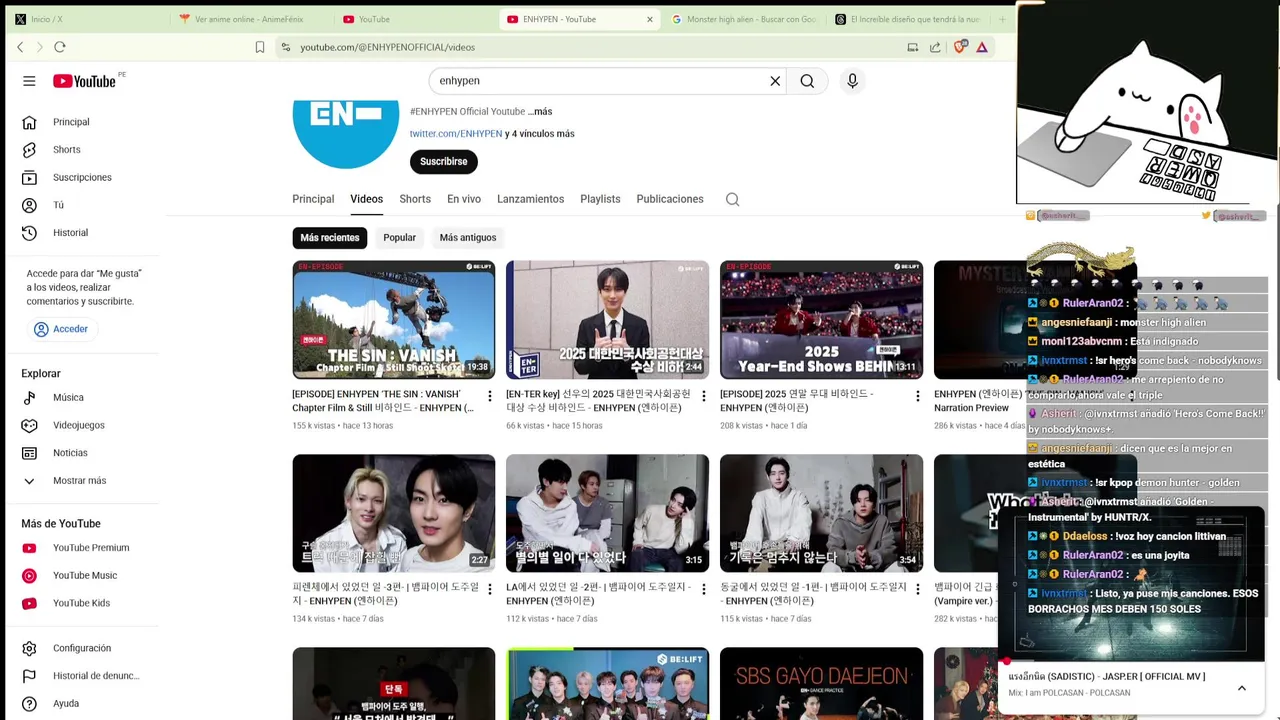
Task: Click Acceder sign-in button
Action: click(60, 329)
